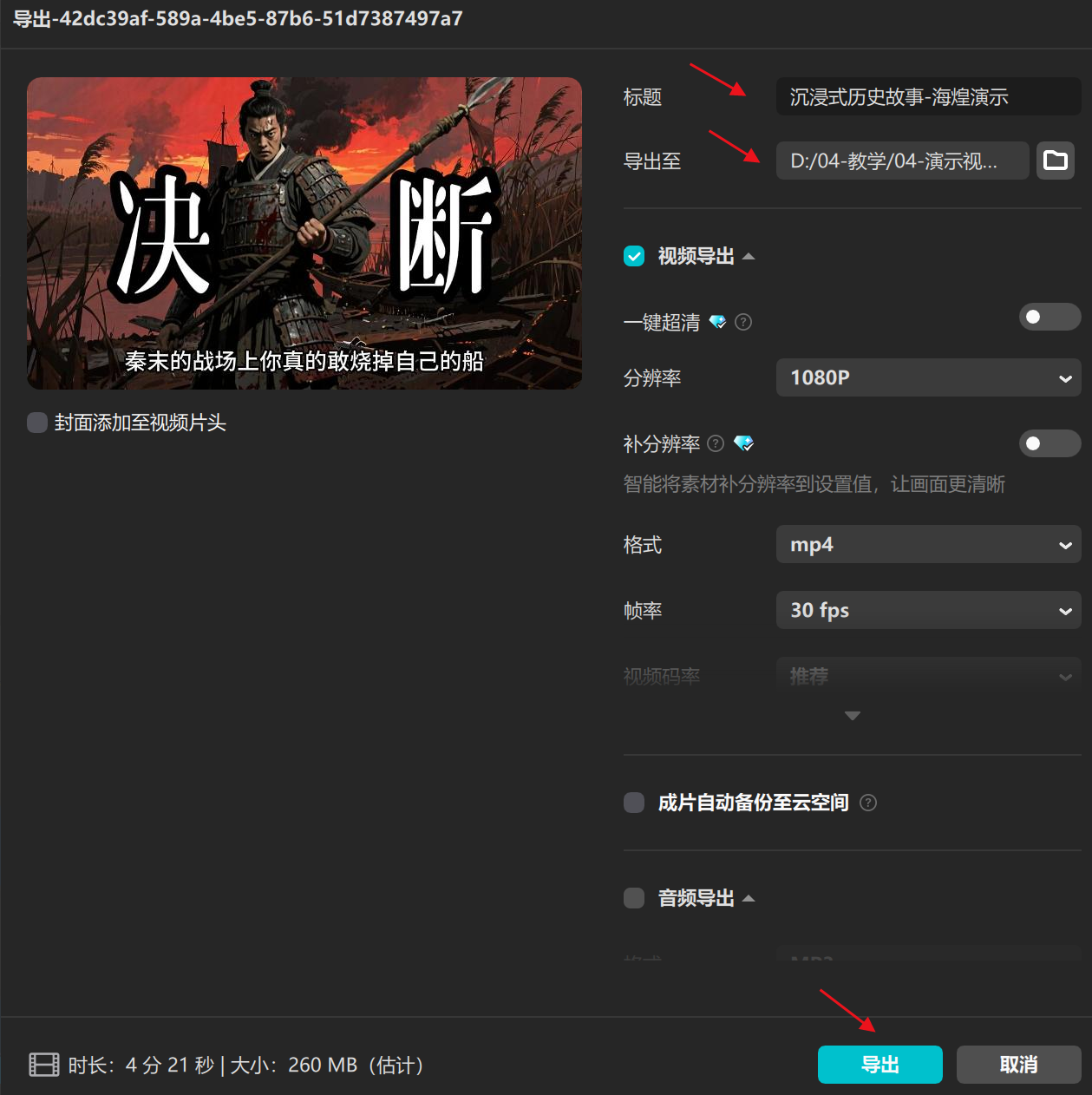
Task: Open the 帧率 dropdown showing 30 fps
Action: (928, 610)
